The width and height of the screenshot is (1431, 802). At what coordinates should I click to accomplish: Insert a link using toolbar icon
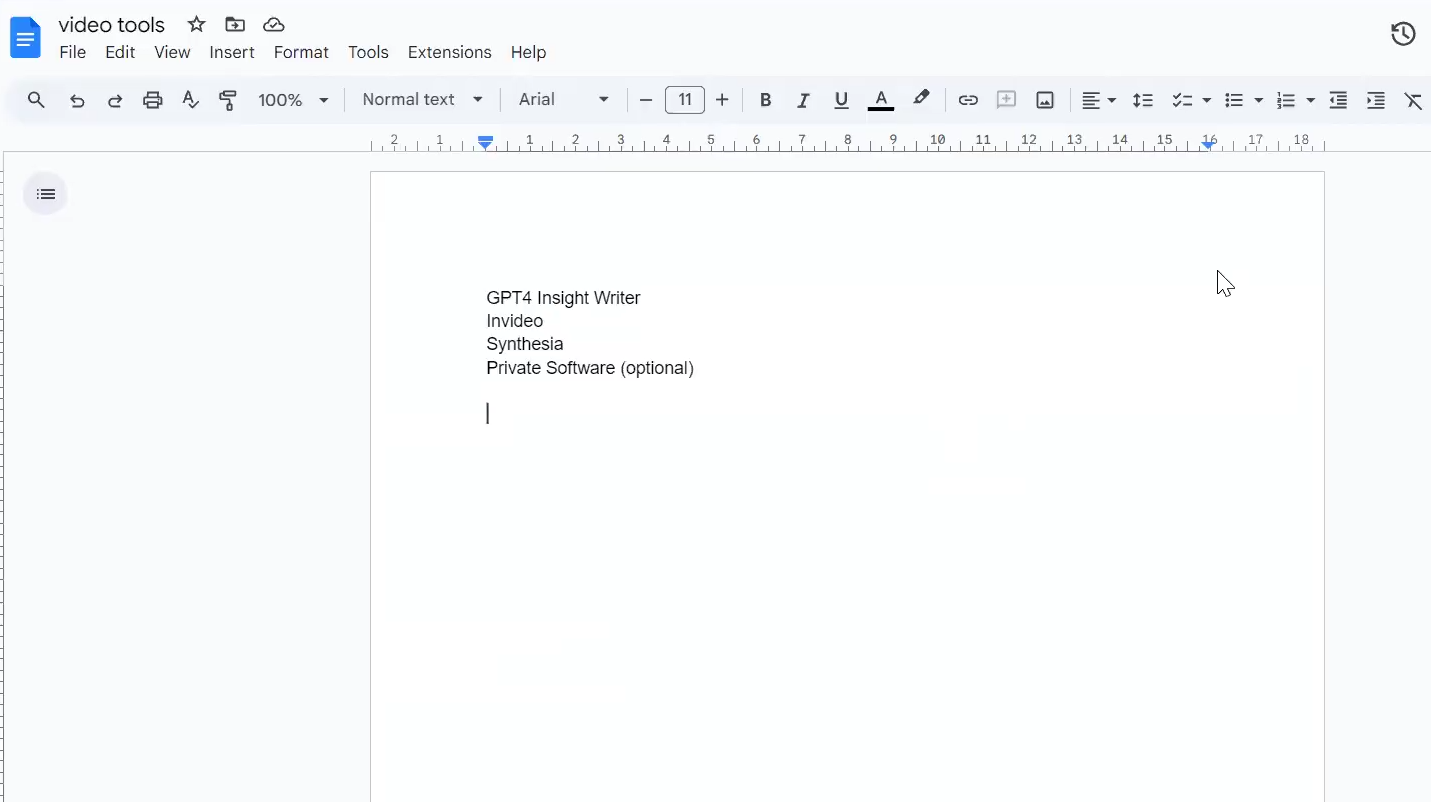(967, 100)
